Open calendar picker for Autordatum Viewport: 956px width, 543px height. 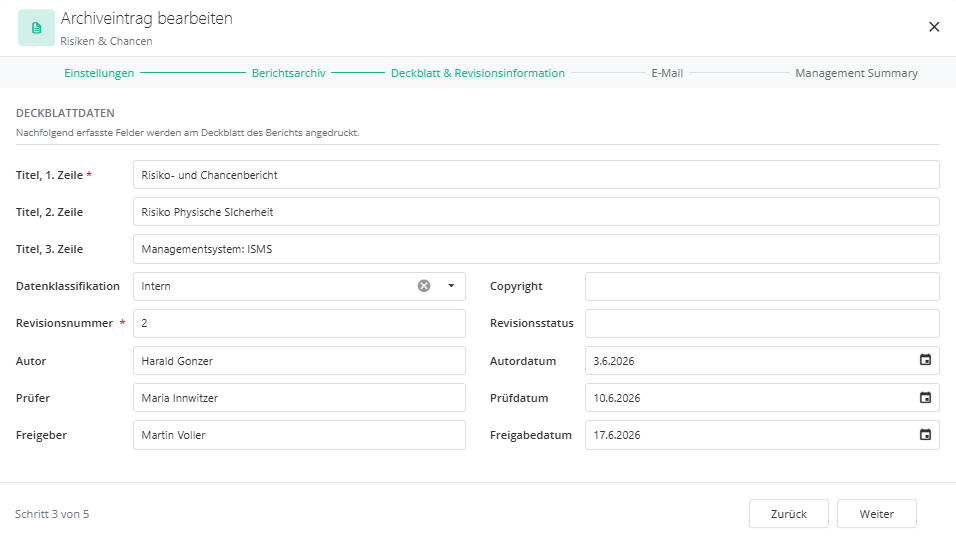[x=925, y=360]
